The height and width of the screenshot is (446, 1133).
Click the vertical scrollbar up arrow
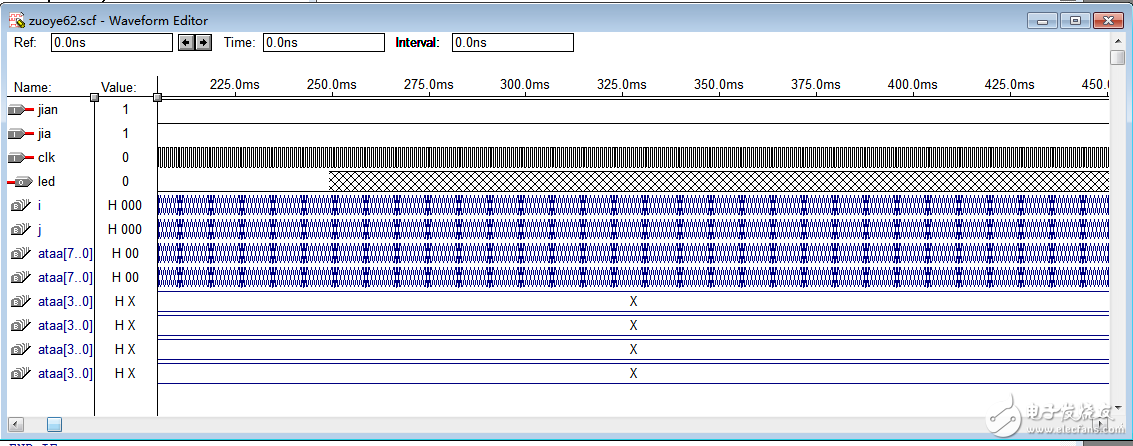1118,40
